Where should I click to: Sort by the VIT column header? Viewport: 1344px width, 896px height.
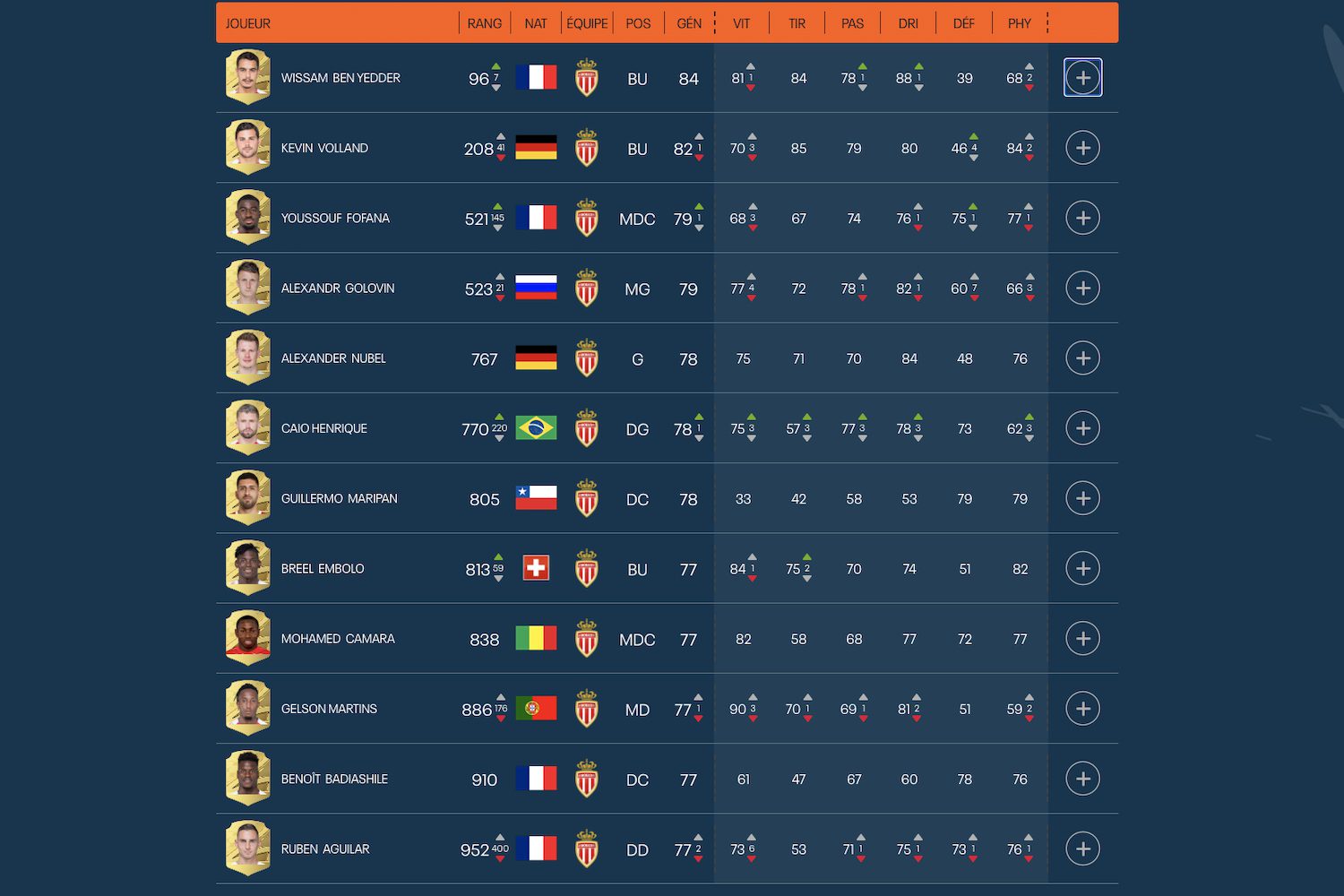(x=741, y=23)
